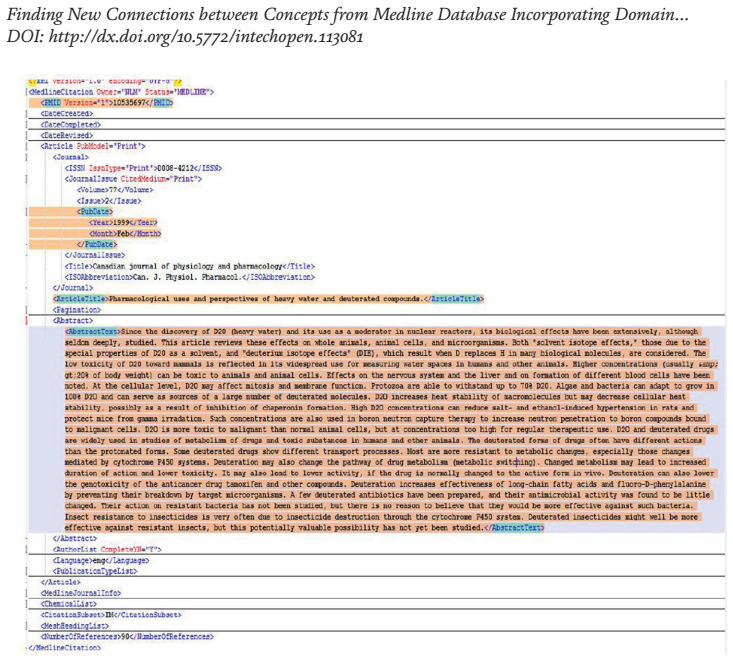Viewport: 733px width, 661px height.
Task: Open the DOI intechopen.113081 link
Action: coord(206,36)
